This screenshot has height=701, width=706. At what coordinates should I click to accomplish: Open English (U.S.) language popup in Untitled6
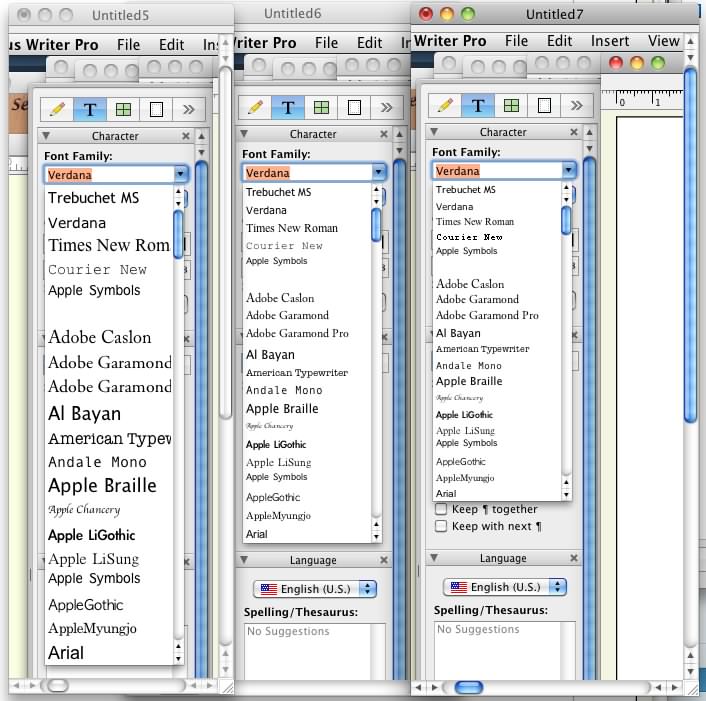click(x=315, y=589)
